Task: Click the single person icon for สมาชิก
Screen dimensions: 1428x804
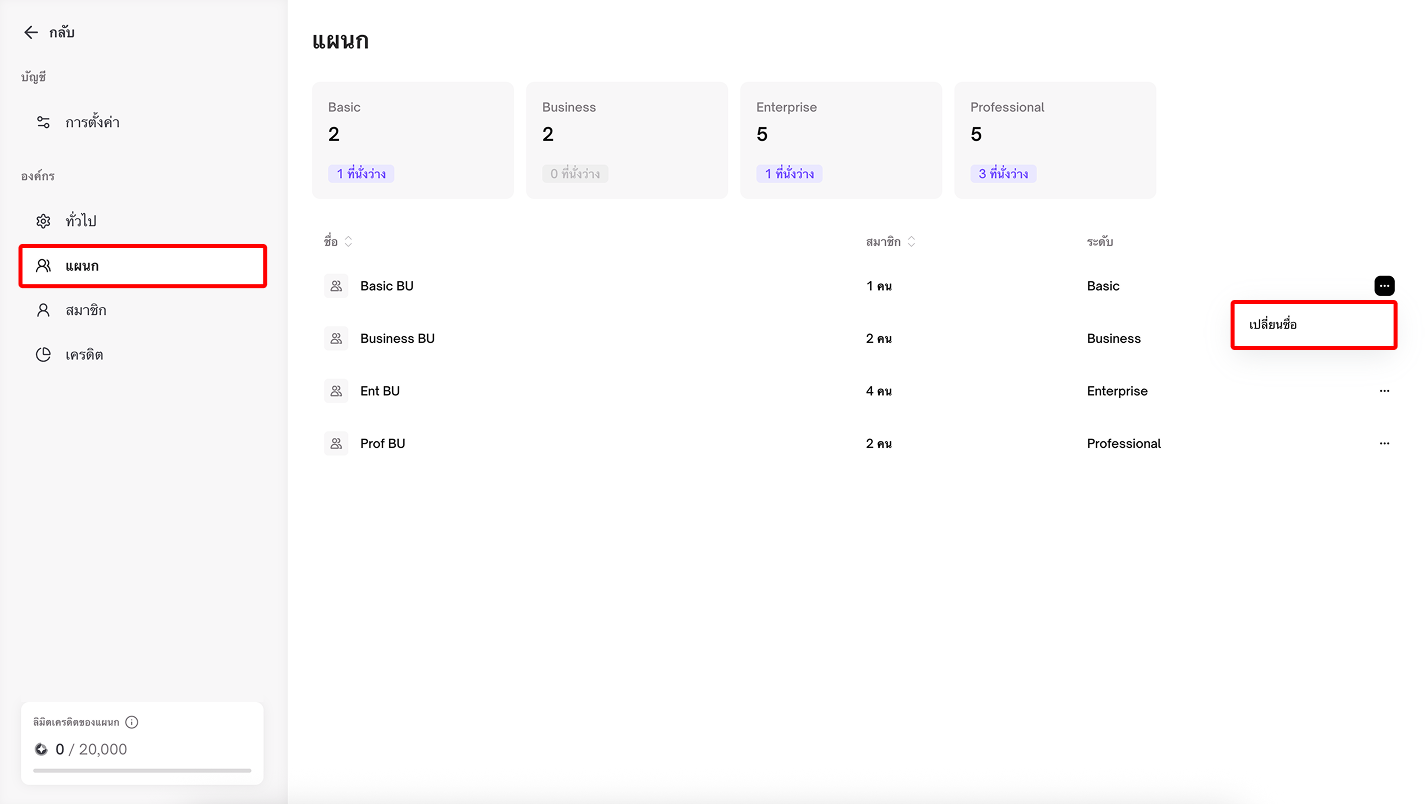Action: pyautogui.click(x=43, y=310)
